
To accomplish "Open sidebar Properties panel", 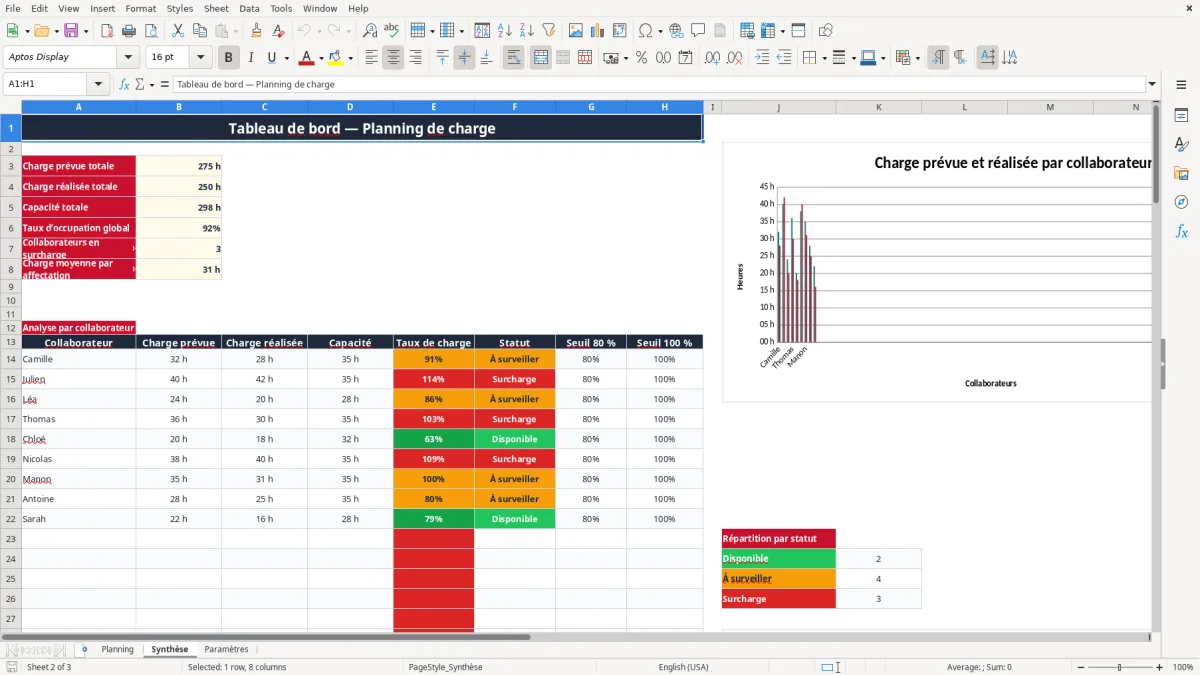I will click(x=1181, y=116).
